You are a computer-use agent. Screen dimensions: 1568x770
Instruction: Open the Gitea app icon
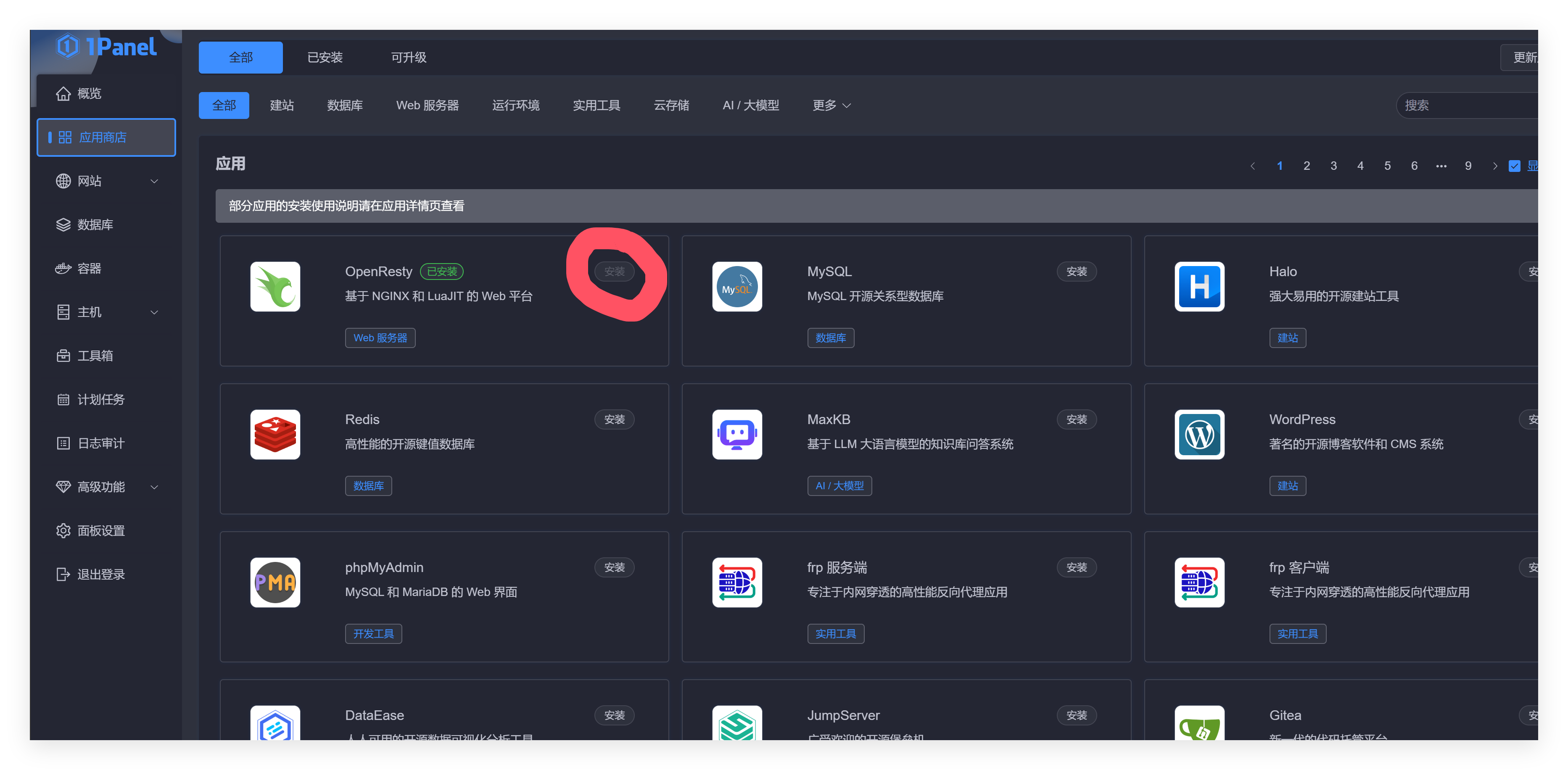(x=1199, y=723)
